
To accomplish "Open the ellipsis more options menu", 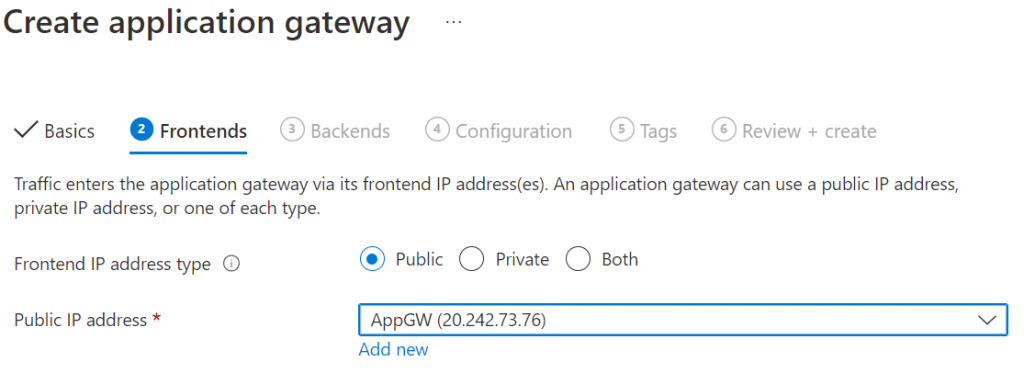I will (453, 22).
